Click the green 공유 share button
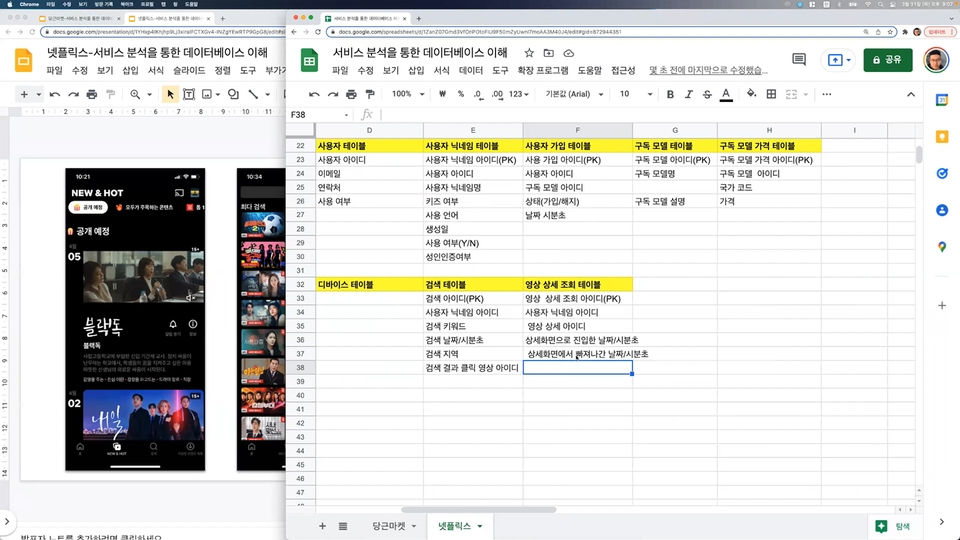960x540 pixels. [888, 60]
